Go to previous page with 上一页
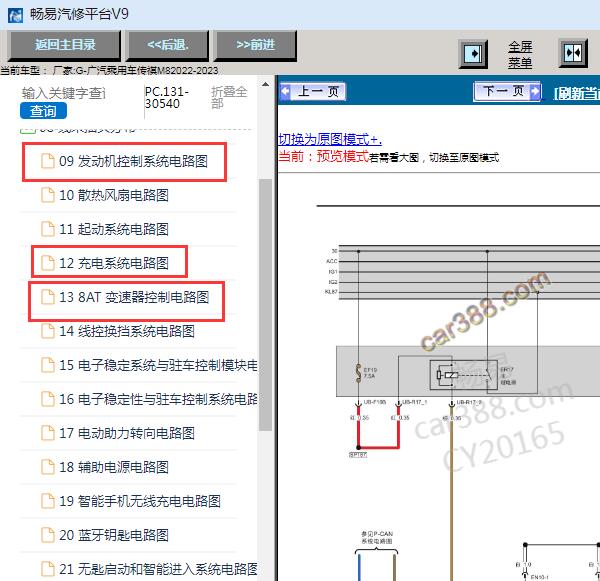The image size is (600, 581). 313,91
